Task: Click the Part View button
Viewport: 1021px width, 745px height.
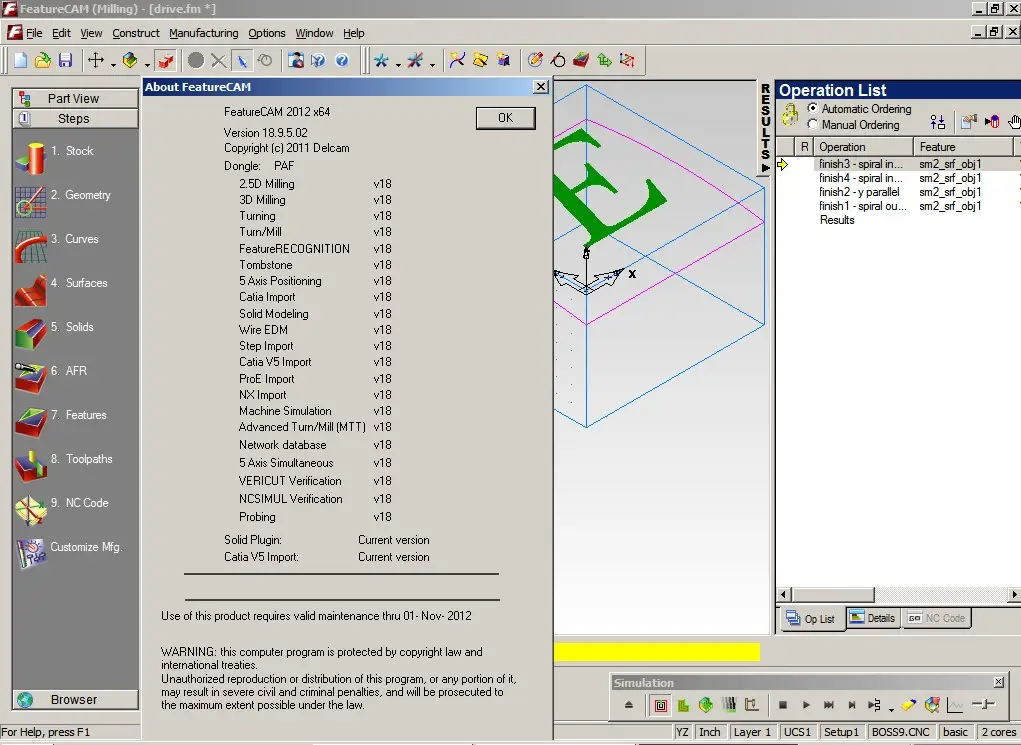Action: pyautogui.click(x=75, y=98)
